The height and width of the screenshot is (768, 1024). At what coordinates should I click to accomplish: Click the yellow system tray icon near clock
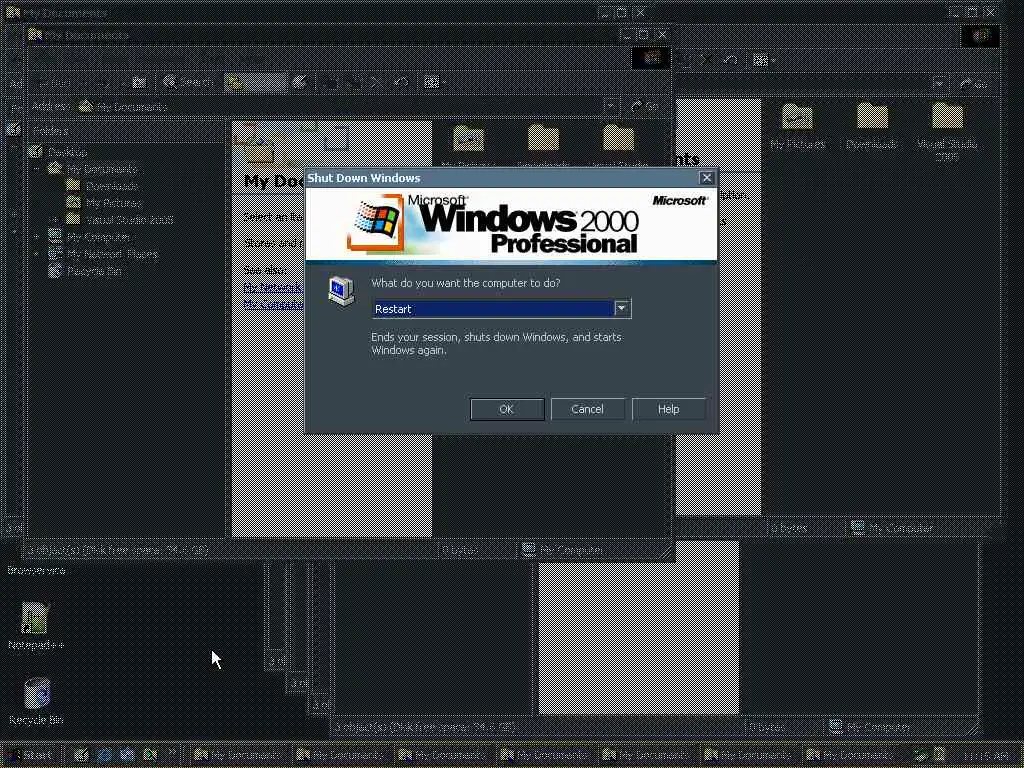[938, 755]
